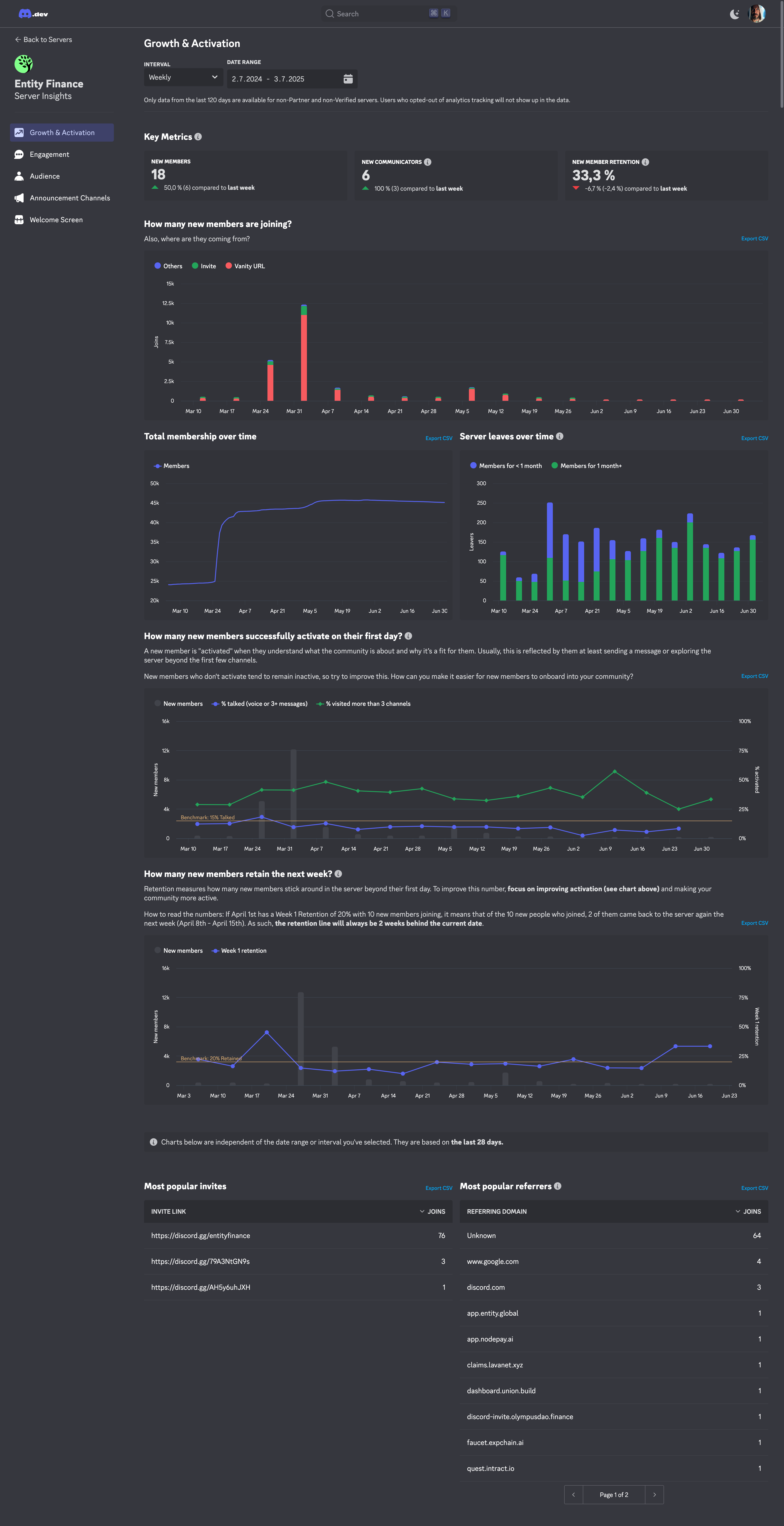Click the Key Metrics info icon
Image resolution: width=784 pixels, height=1526 pixels.
[198, 137]
